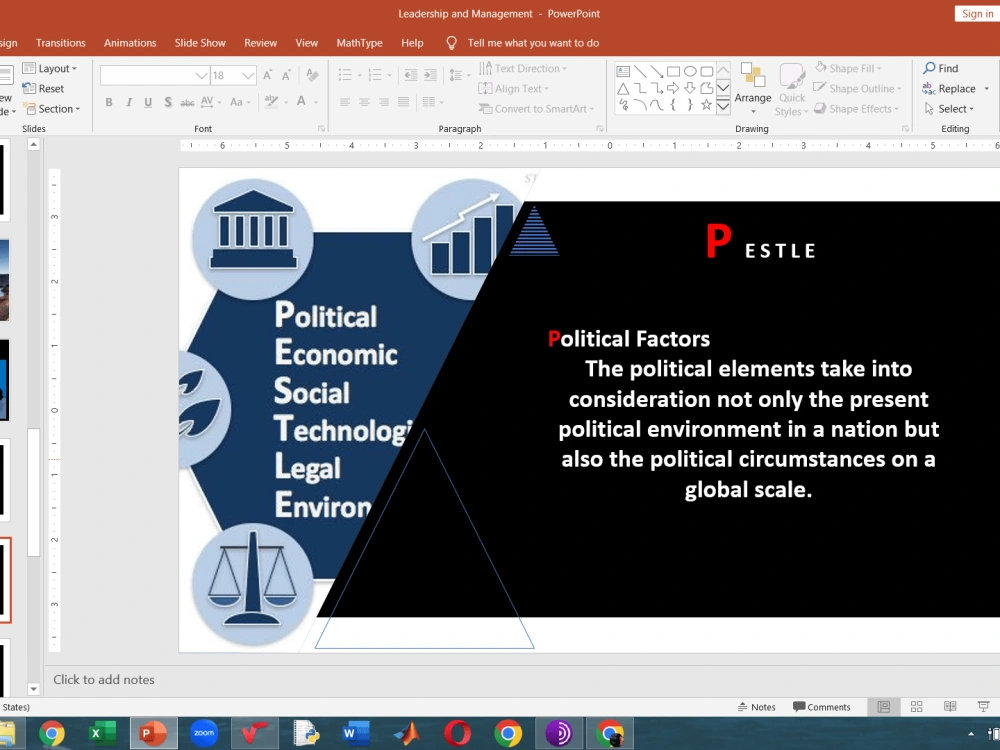Select the right brace shape
Screen dimensions: 1000x750
tap(690, 105)
